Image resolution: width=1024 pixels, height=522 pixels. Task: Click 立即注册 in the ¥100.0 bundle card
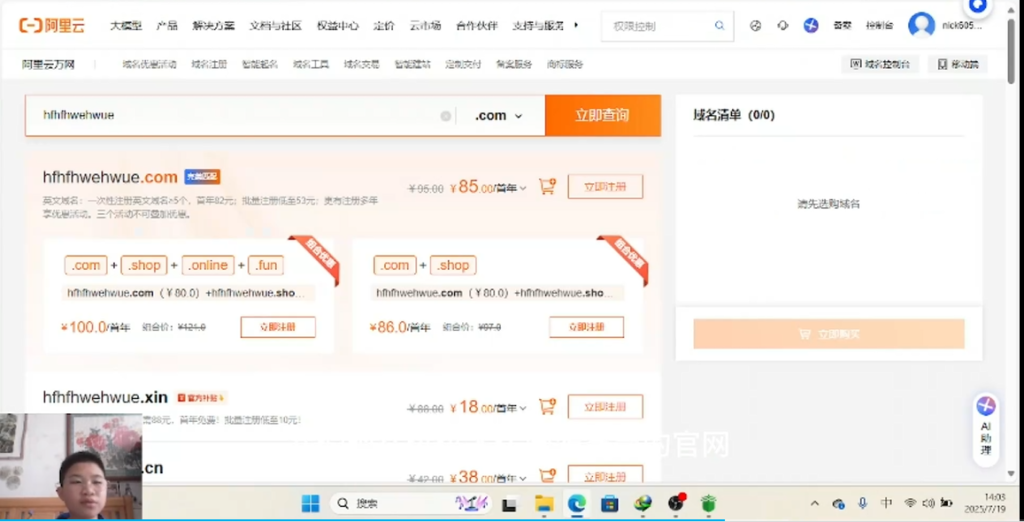tap(278, 327)
